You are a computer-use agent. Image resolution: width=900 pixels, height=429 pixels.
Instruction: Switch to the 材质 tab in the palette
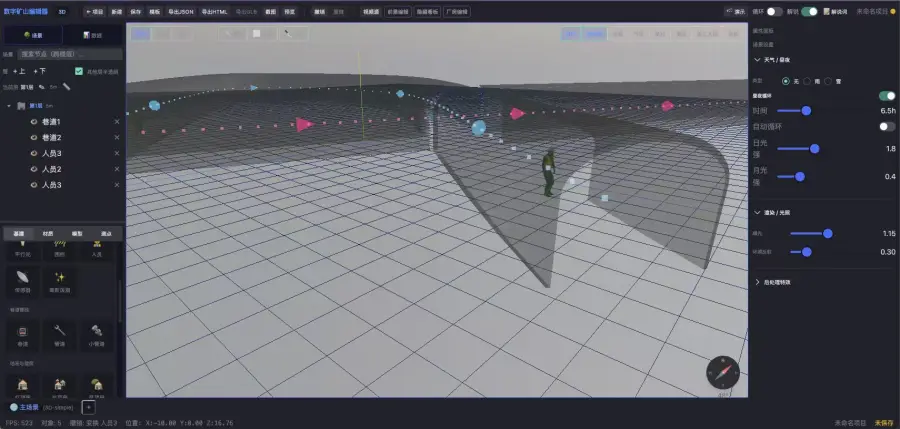coord(48,234)
